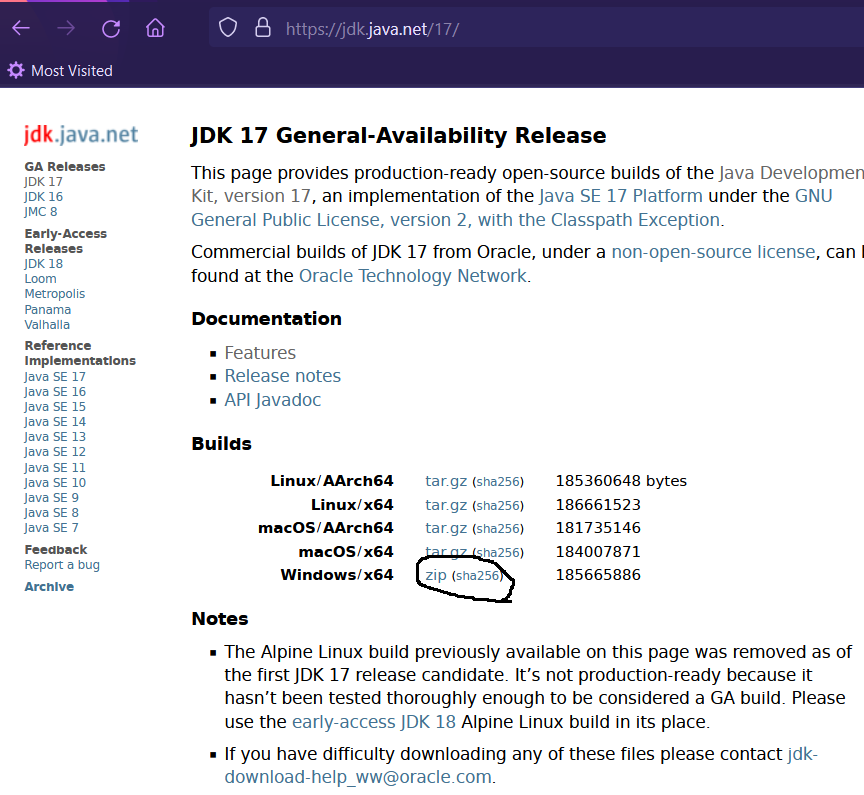The width and height of the screenshot is (864, 795).
Task: Open the Java SE 15 reference implementation
Action: [55, 407]
